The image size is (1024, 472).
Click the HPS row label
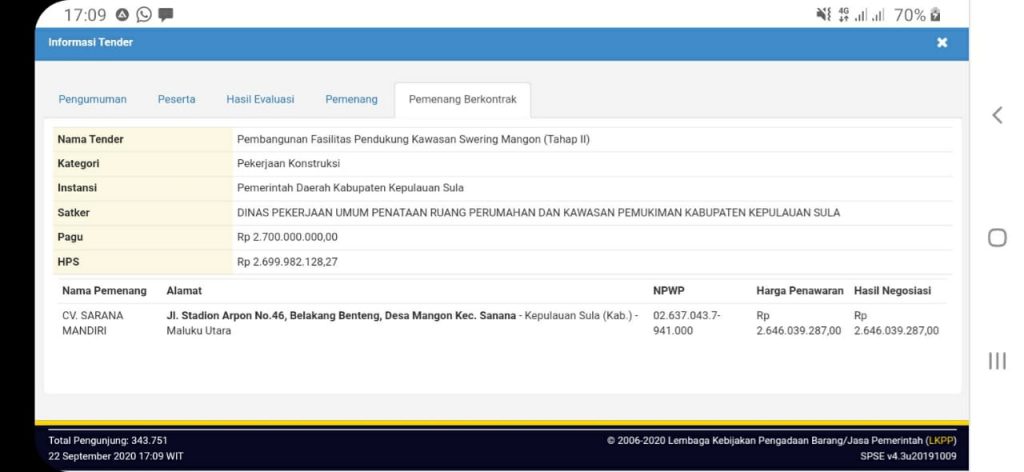69,262
